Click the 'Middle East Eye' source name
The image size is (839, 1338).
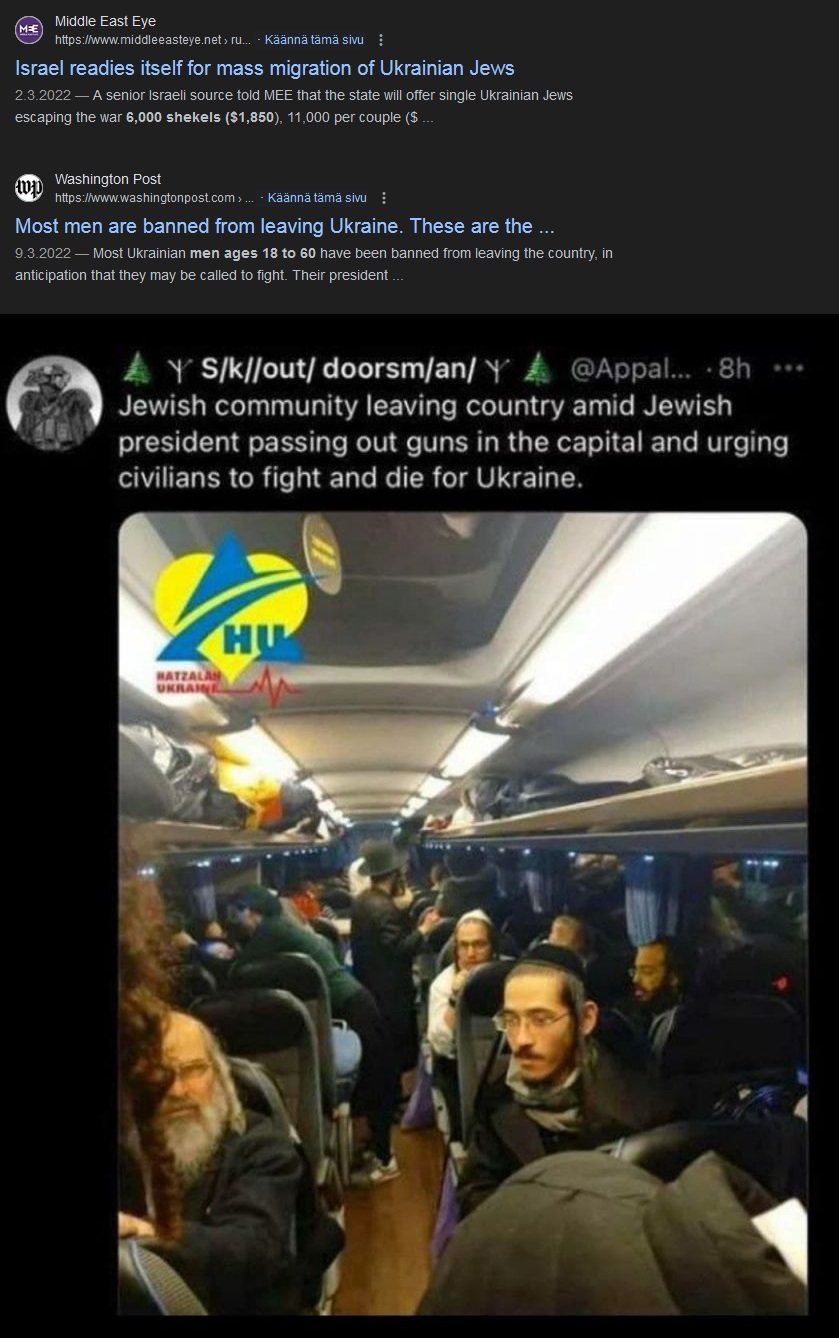[105, 21]
